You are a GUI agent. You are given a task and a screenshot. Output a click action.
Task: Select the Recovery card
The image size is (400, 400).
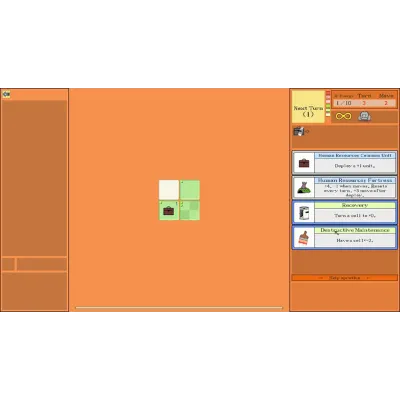pos(344,212)
